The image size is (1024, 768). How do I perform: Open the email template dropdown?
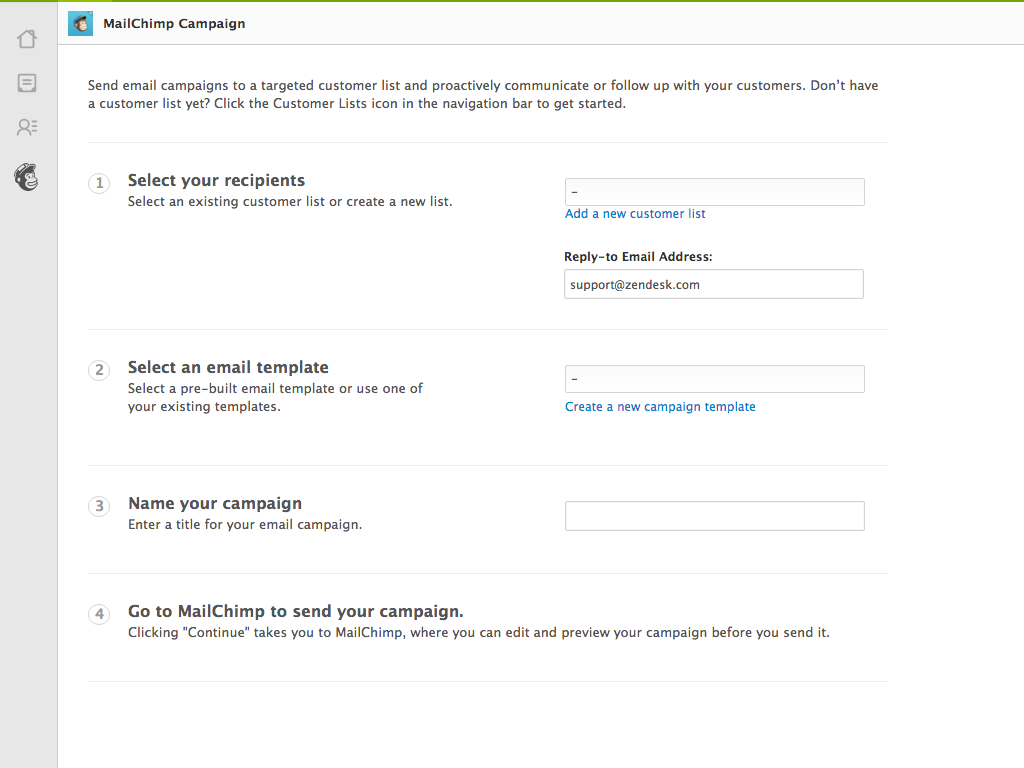tap(714, 379)
